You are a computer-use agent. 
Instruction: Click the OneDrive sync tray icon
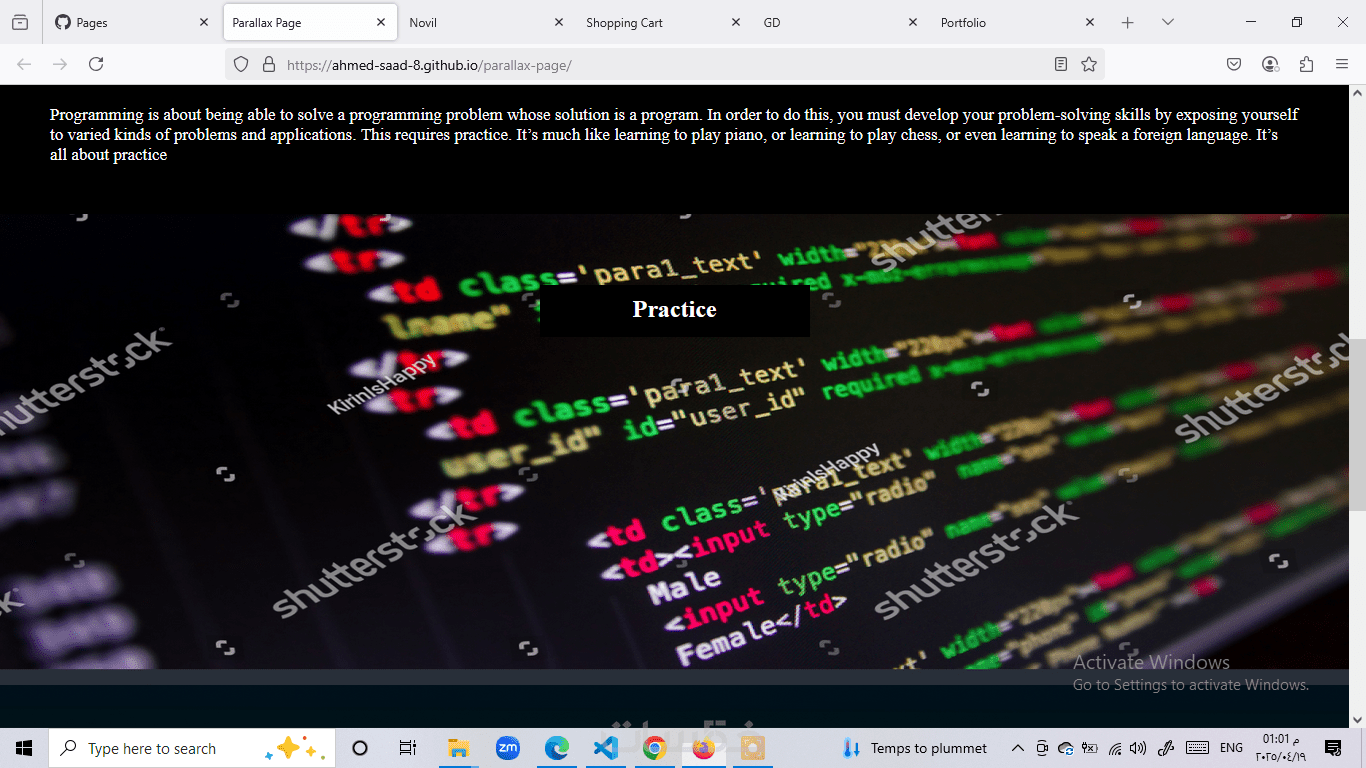point(1066,748)
